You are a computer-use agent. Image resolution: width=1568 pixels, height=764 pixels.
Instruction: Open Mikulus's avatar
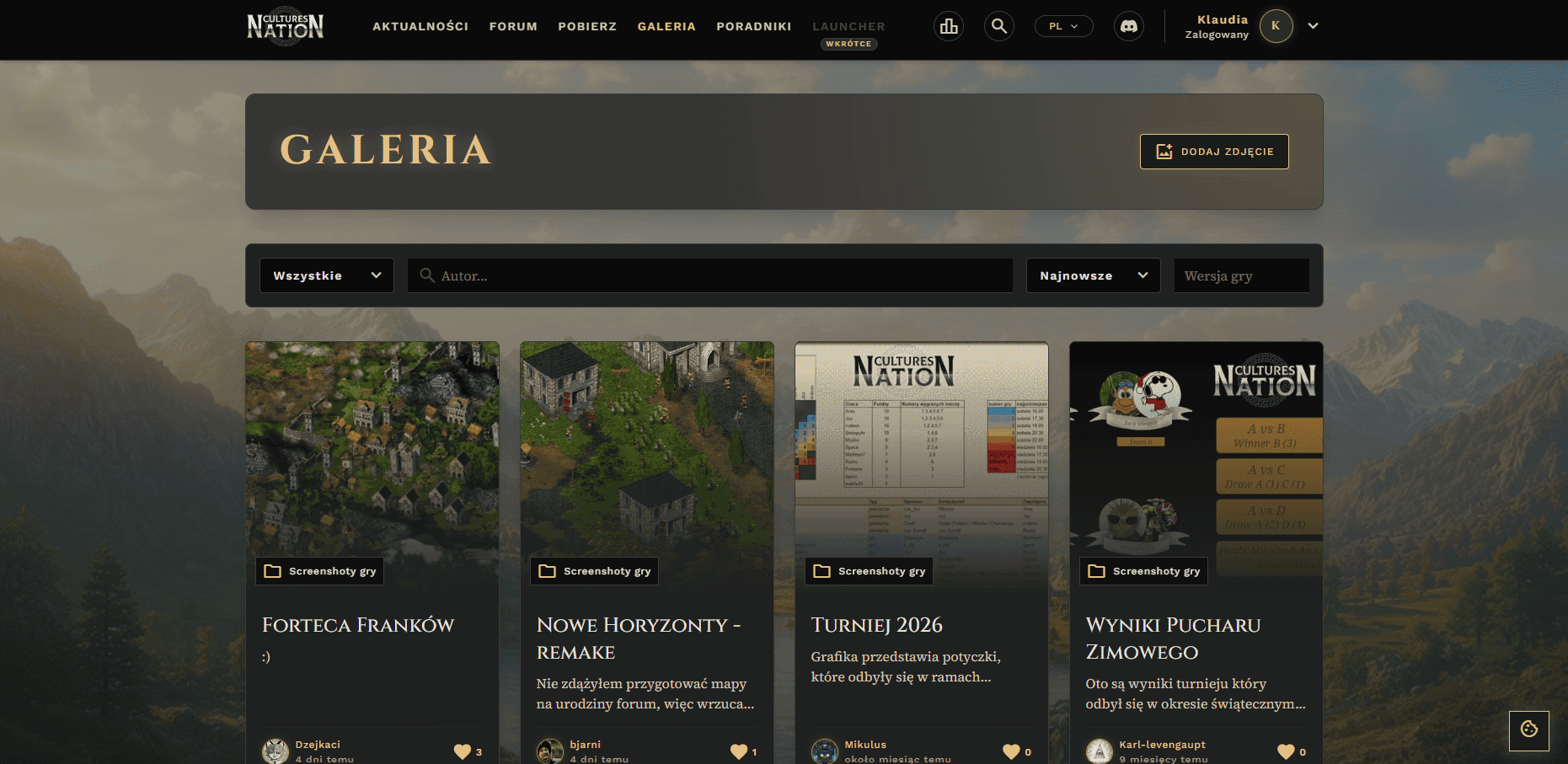pos(825,751)
